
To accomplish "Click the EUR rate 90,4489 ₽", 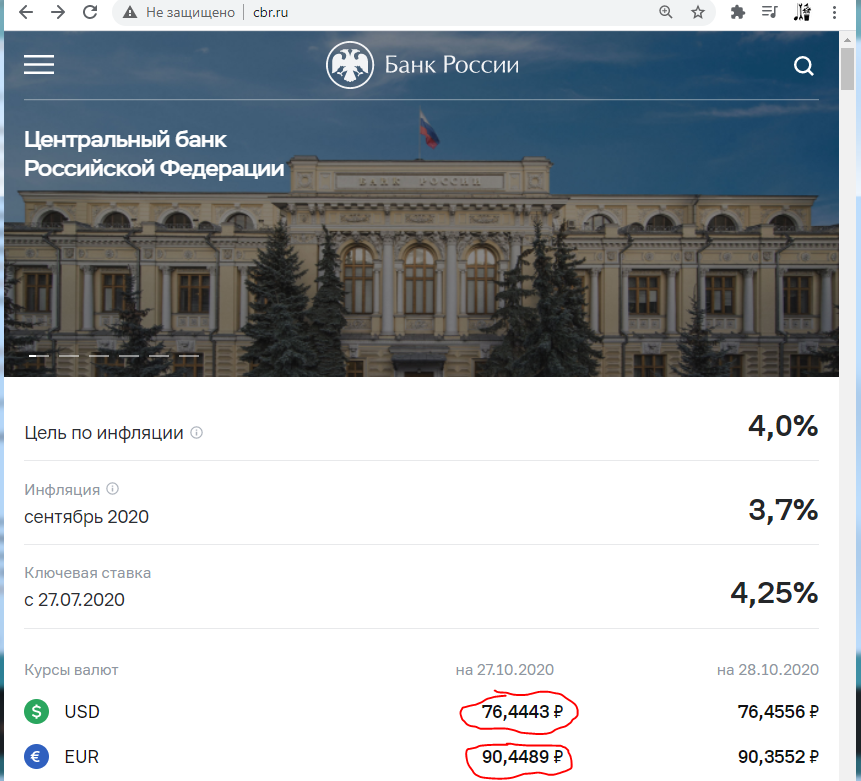I will tap(522, 757).
